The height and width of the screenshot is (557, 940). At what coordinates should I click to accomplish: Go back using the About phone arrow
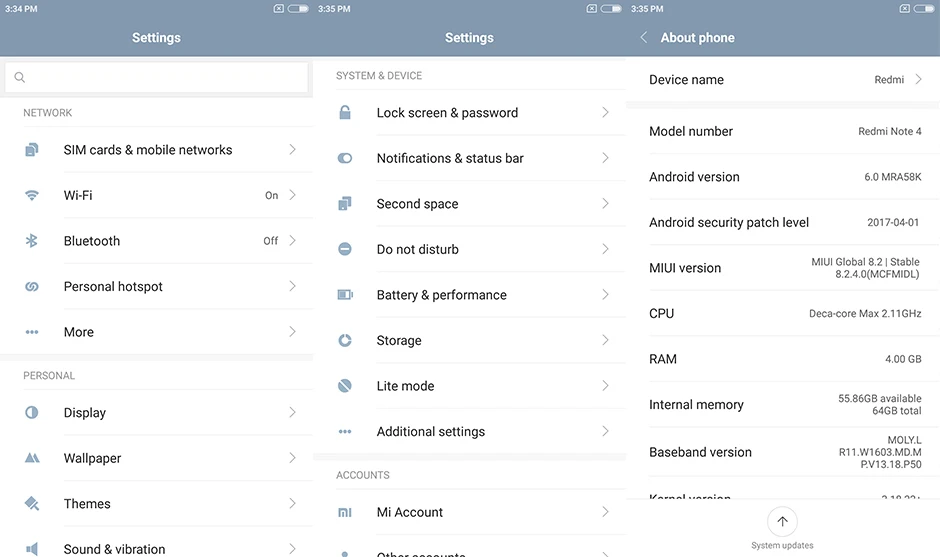pyautogui.click(x=643, y=37)
